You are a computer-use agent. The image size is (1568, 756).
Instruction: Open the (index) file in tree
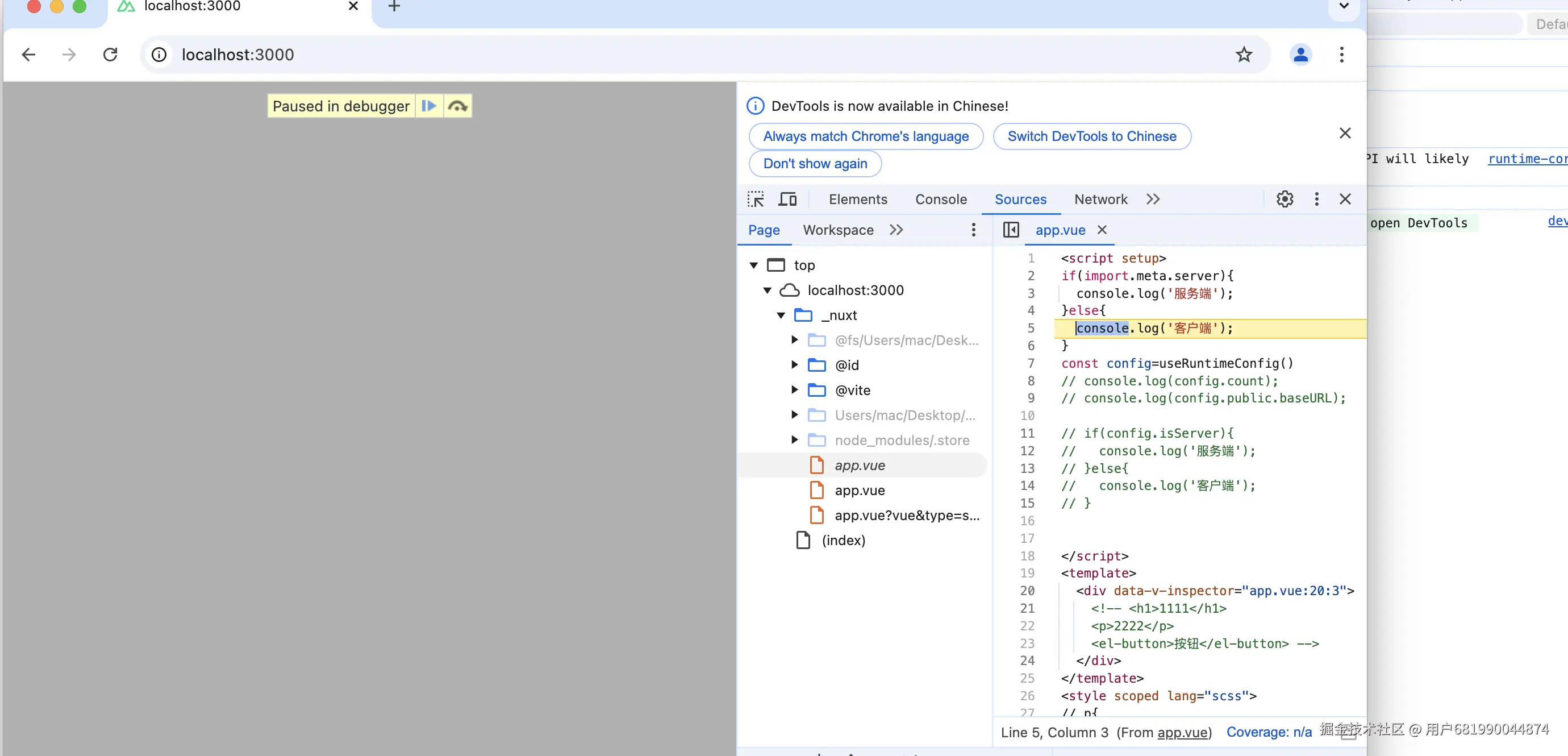coord(843,541)
